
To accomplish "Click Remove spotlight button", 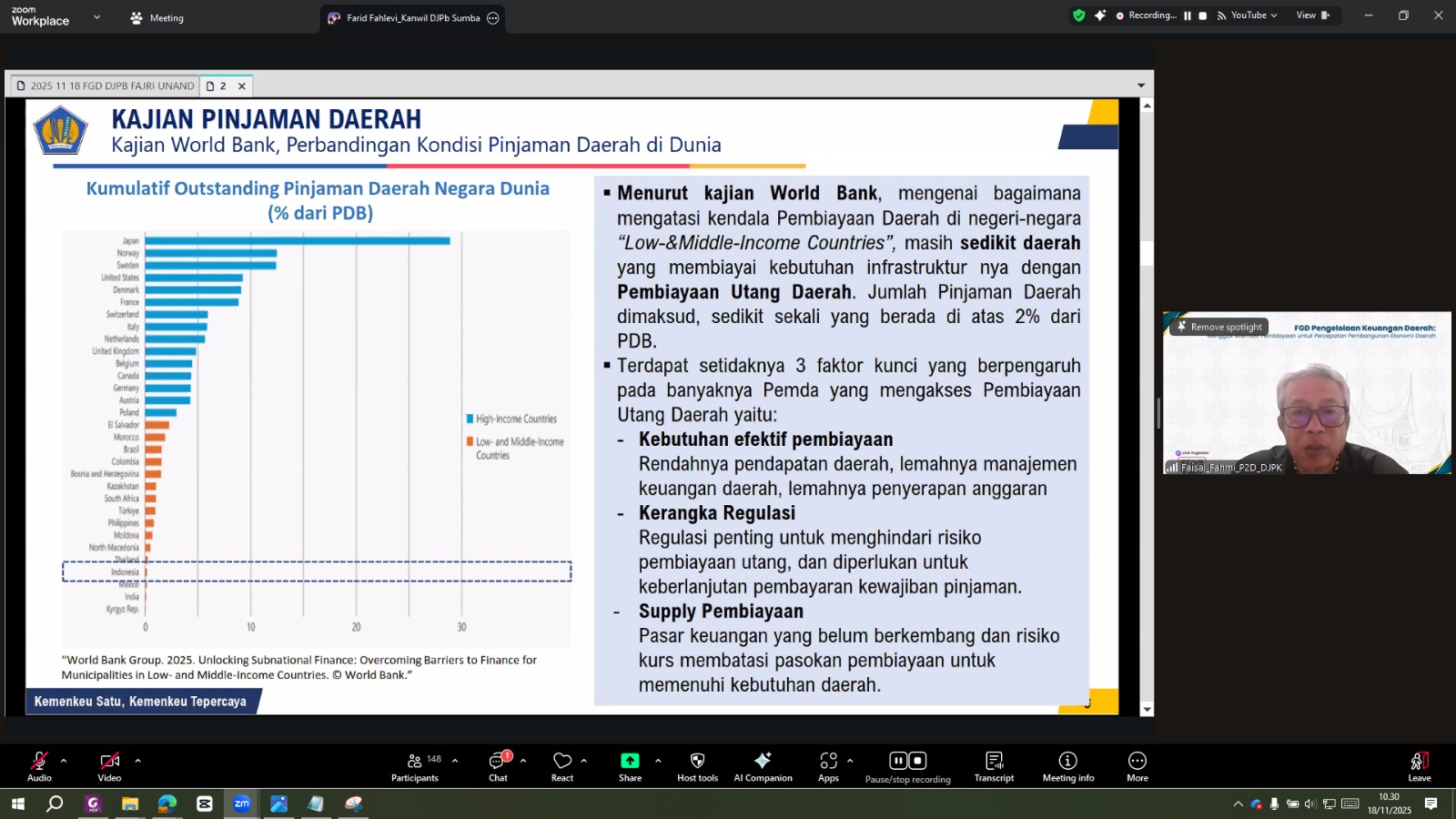I will [x=1219, y=327].
